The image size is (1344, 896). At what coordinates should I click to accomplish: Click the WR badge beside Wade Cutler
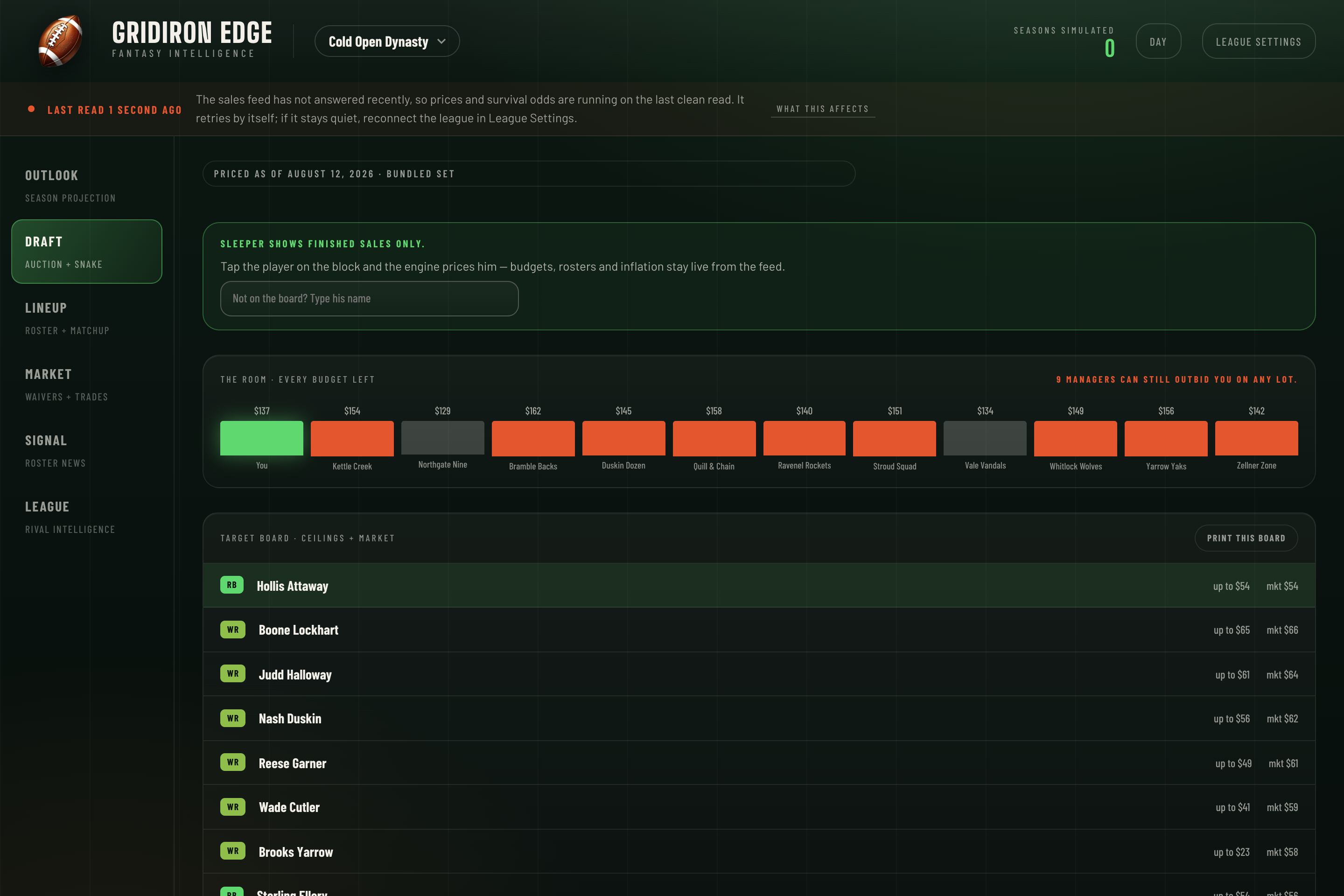coord(232,806)
